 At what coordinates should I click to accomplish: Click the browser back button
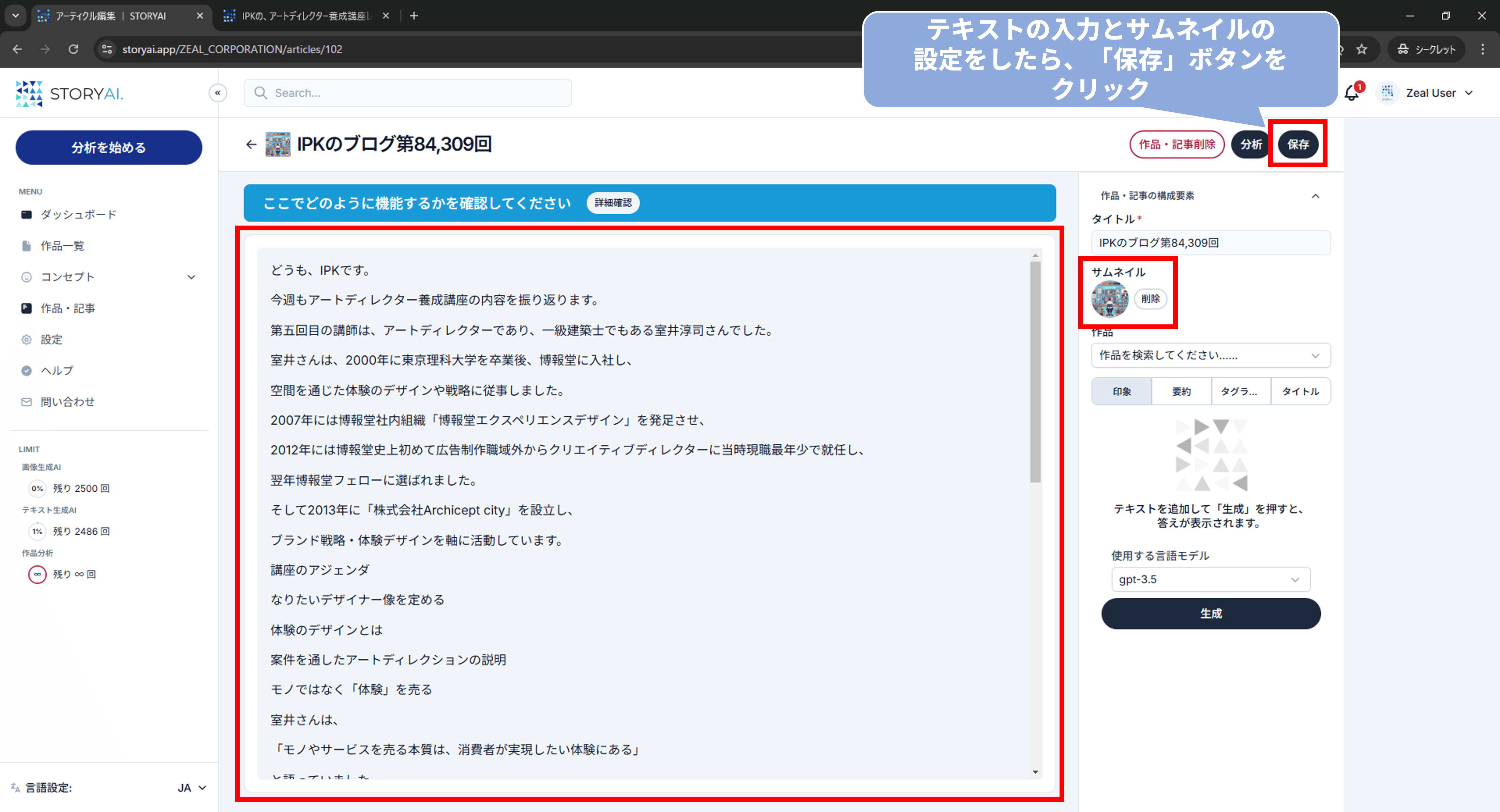17,49
